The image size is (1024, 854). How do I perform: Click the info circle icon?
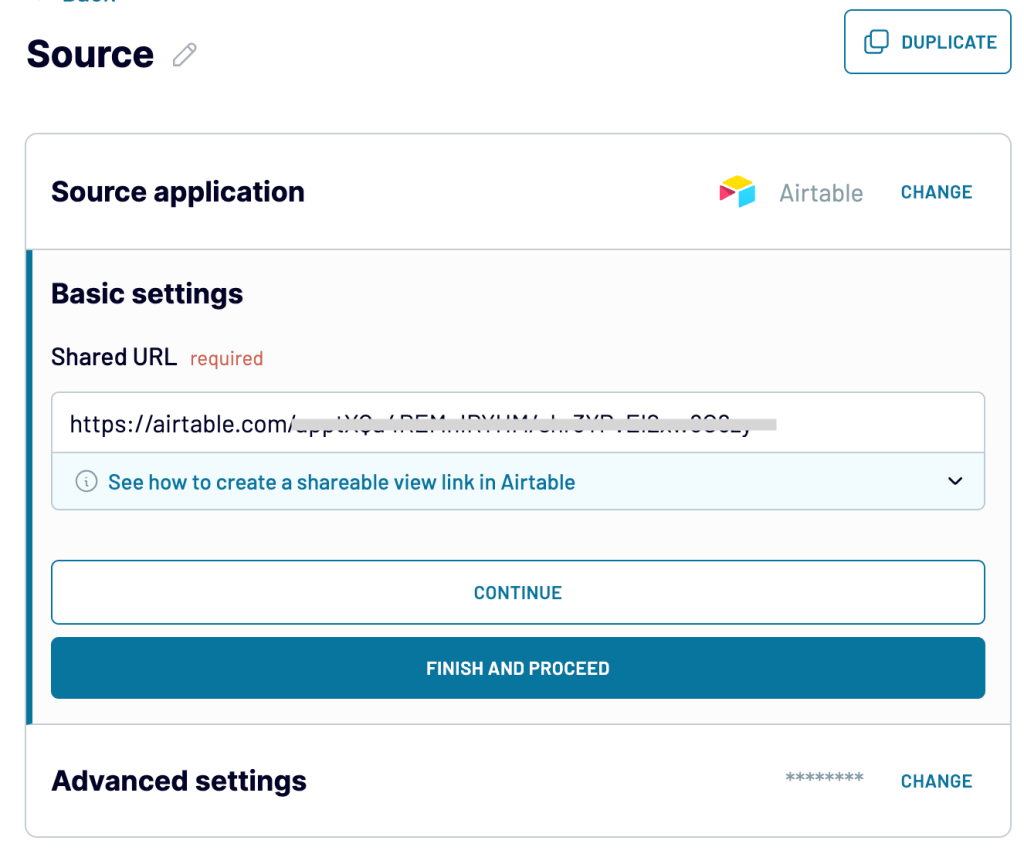pyautogui.click(x=86, y=481)
